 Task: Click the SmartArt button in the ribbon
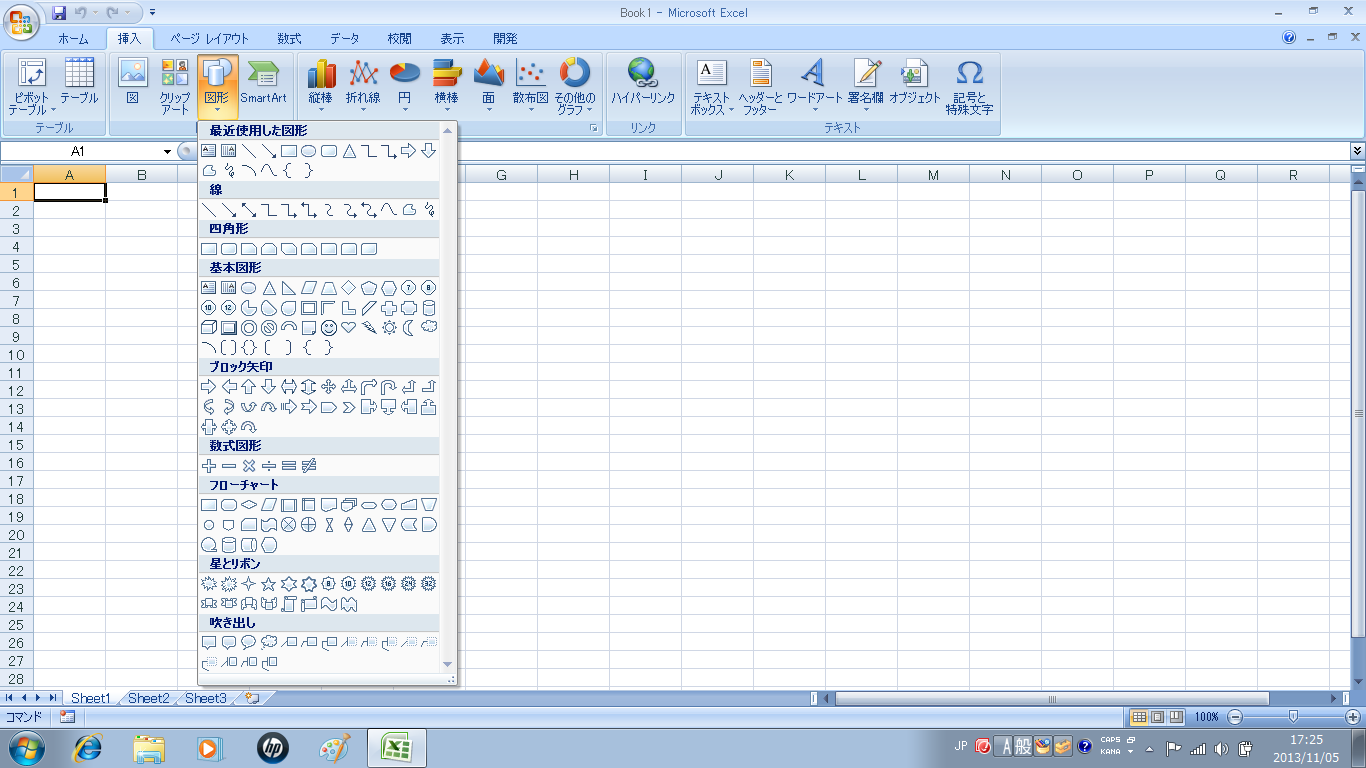(263, 82)
